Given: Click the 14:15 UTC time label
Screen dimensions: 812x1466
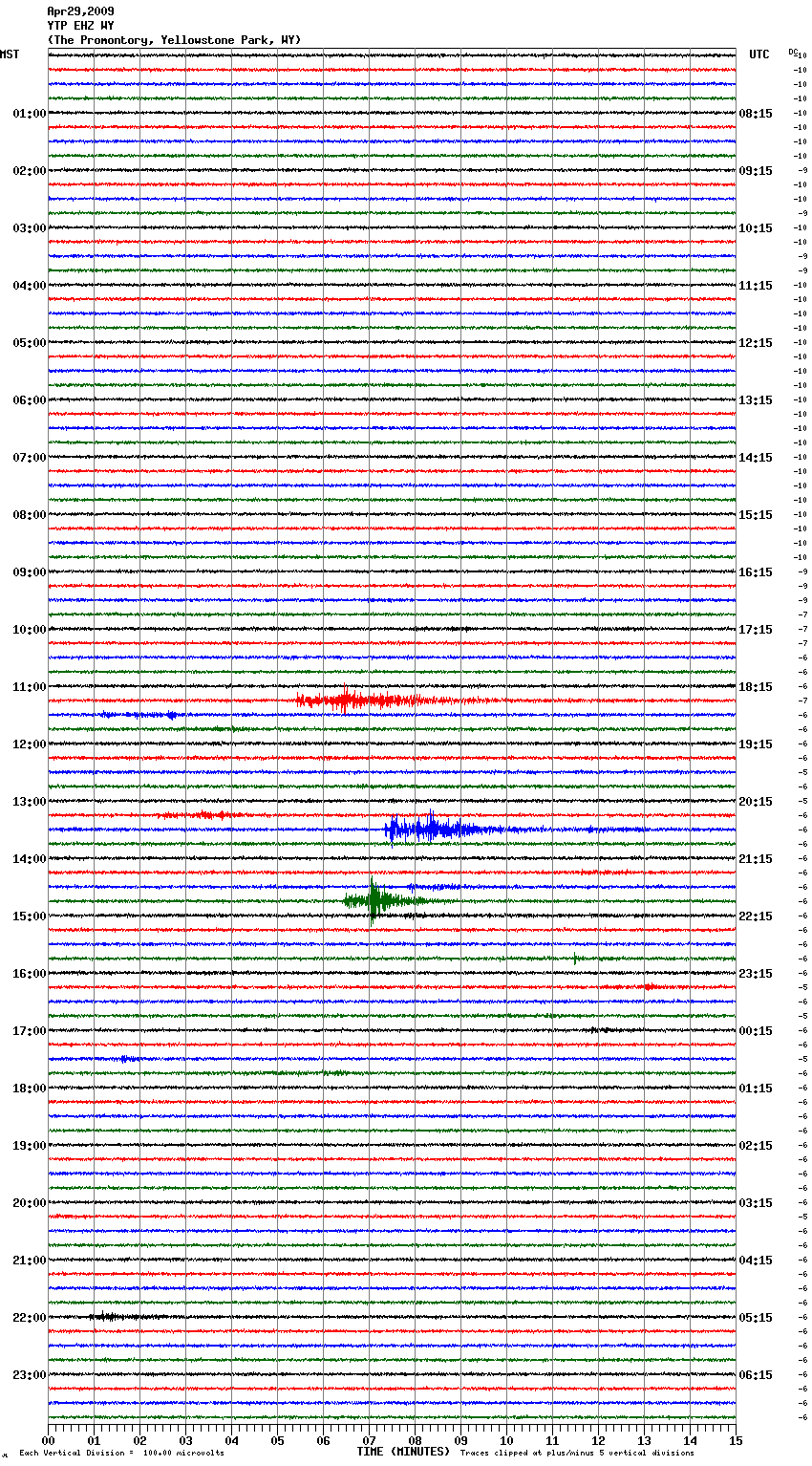Looking at the screenshot, I should tap(756, 458).
